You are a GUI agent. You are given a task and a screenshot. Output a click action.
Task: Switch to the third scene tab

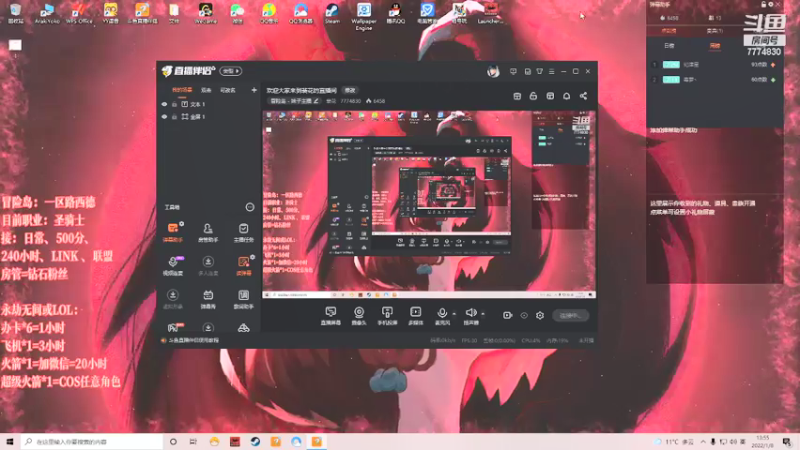tap(228, 90)
